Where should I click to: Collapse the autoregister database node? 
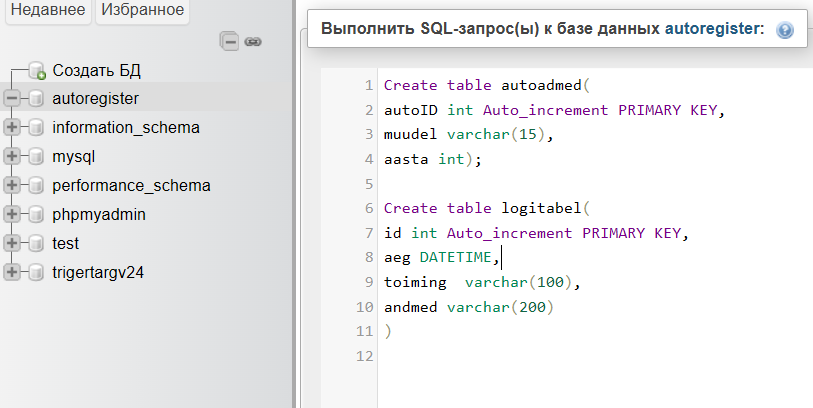[x=12, y=99]
